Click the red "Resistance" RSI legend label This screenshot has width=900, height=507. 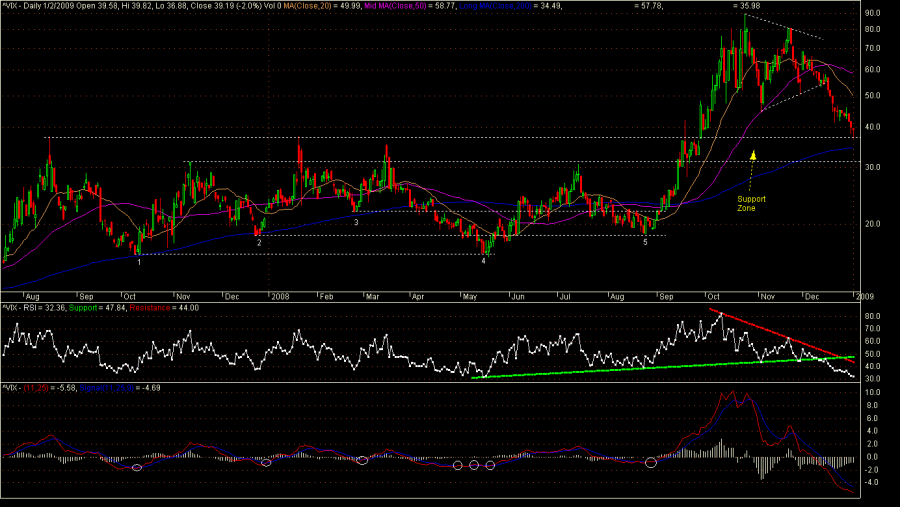[x=150, y=308]
